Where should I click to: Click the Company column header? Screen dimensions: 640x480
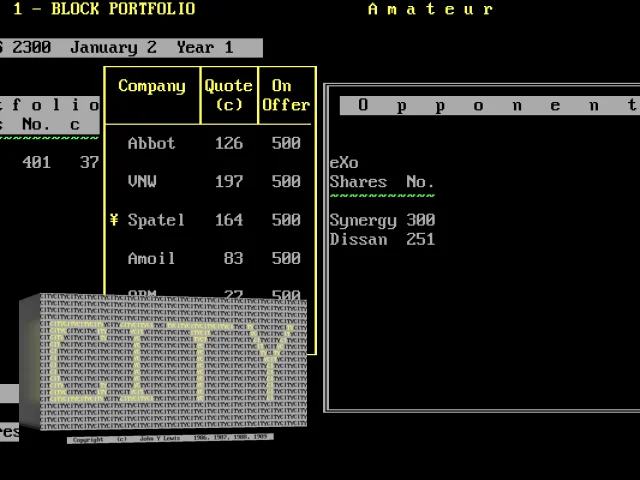click(x=152, y=87)
